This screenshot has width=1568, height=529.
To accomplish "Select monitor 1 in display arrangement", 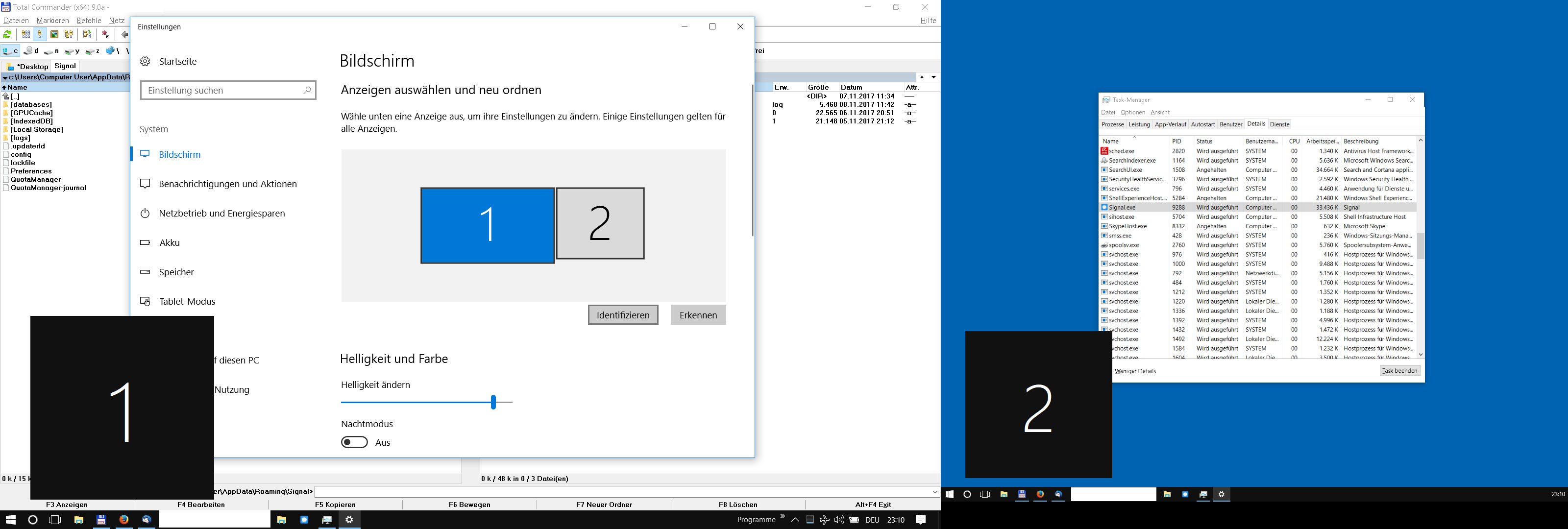I will pos(487,225).
